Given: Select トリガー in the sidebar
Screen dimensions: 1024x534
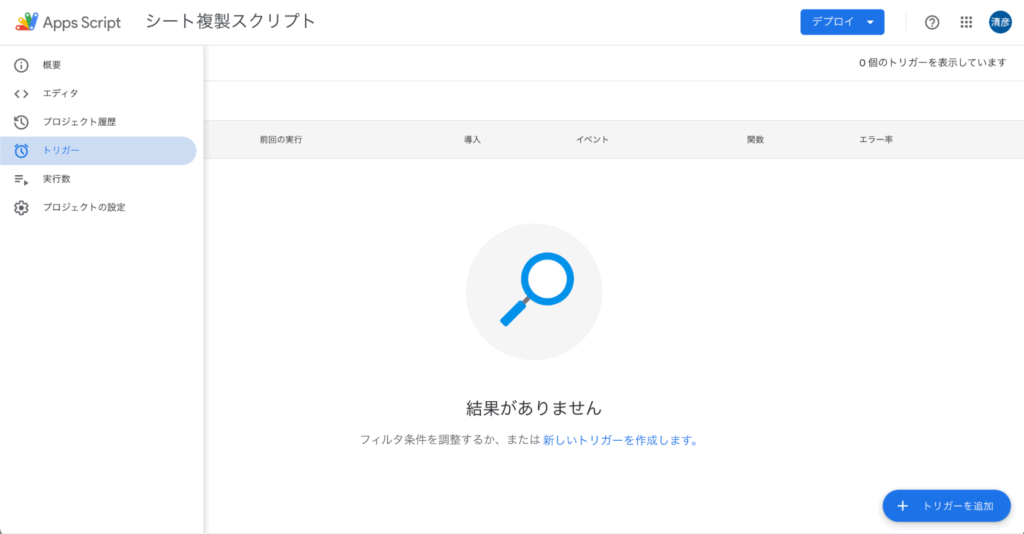Looking at the screenshot, I should point(98,151).
